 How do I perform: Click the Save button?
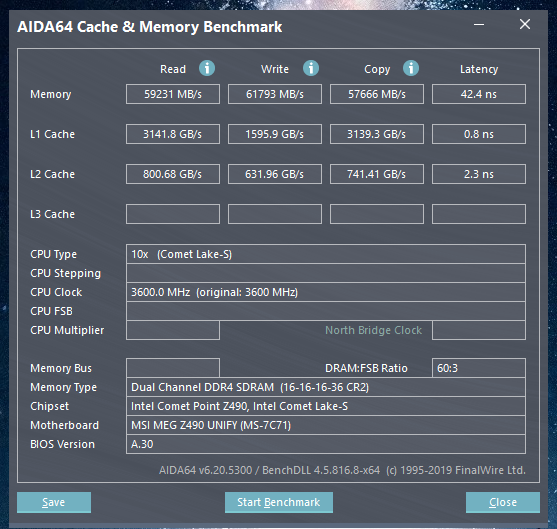coord(54,502)
